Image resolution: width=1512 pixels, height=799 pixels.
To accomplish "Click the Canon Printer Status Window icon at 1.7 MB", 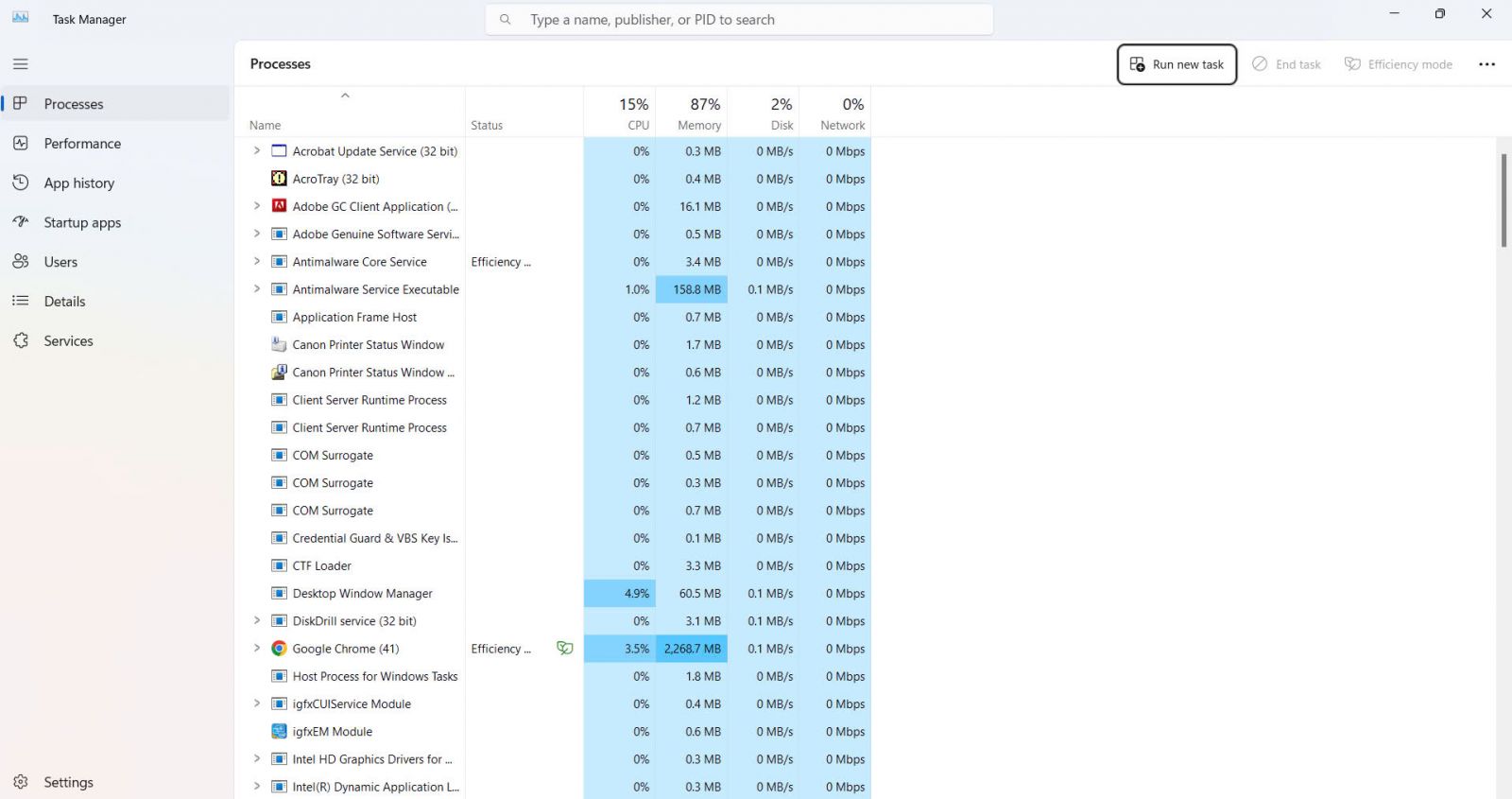I will (279, 344).
